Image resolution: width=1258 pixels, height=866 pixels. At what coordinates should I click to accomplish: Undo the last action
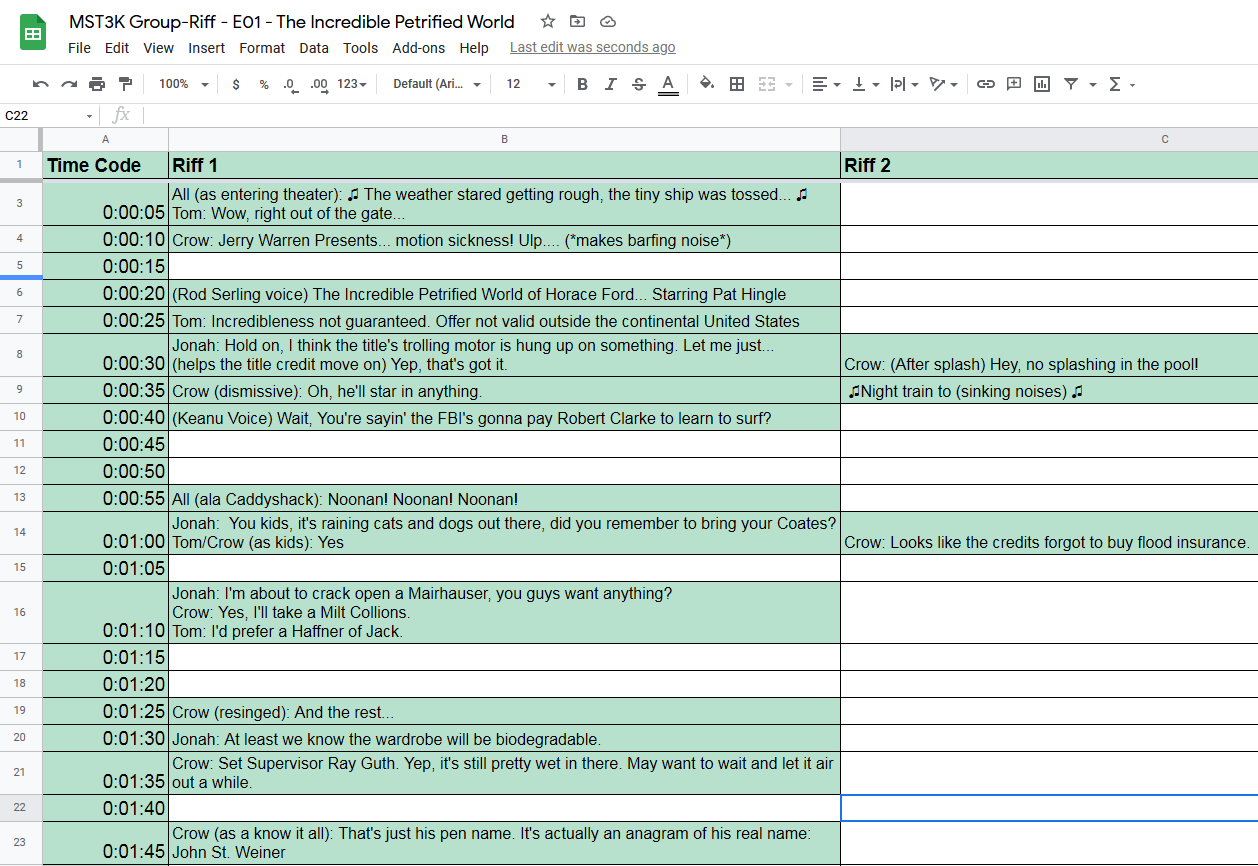point(41,84)
